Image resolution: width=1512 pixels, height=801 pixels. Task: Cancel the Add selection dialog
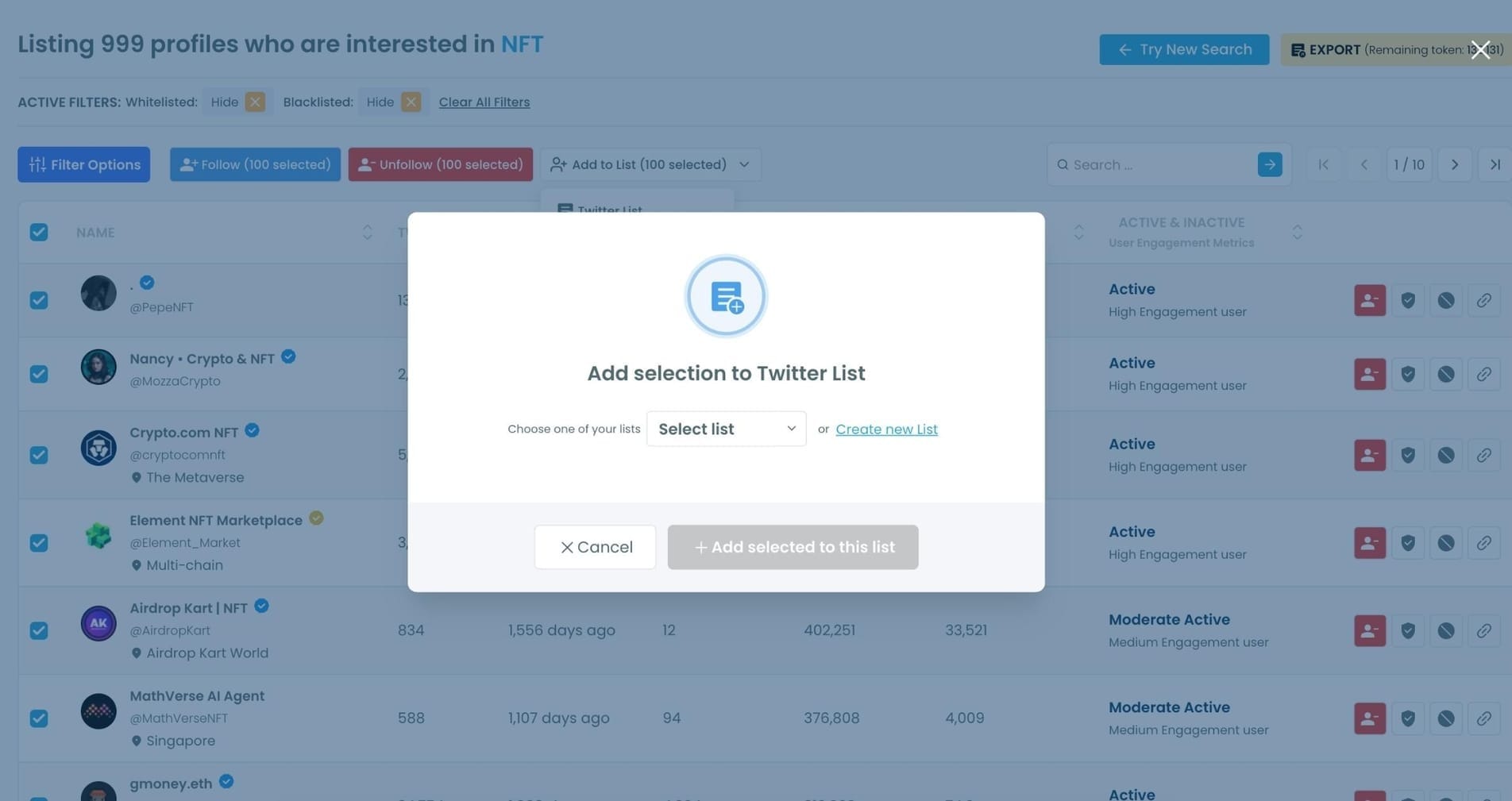(x=594, y=546)
